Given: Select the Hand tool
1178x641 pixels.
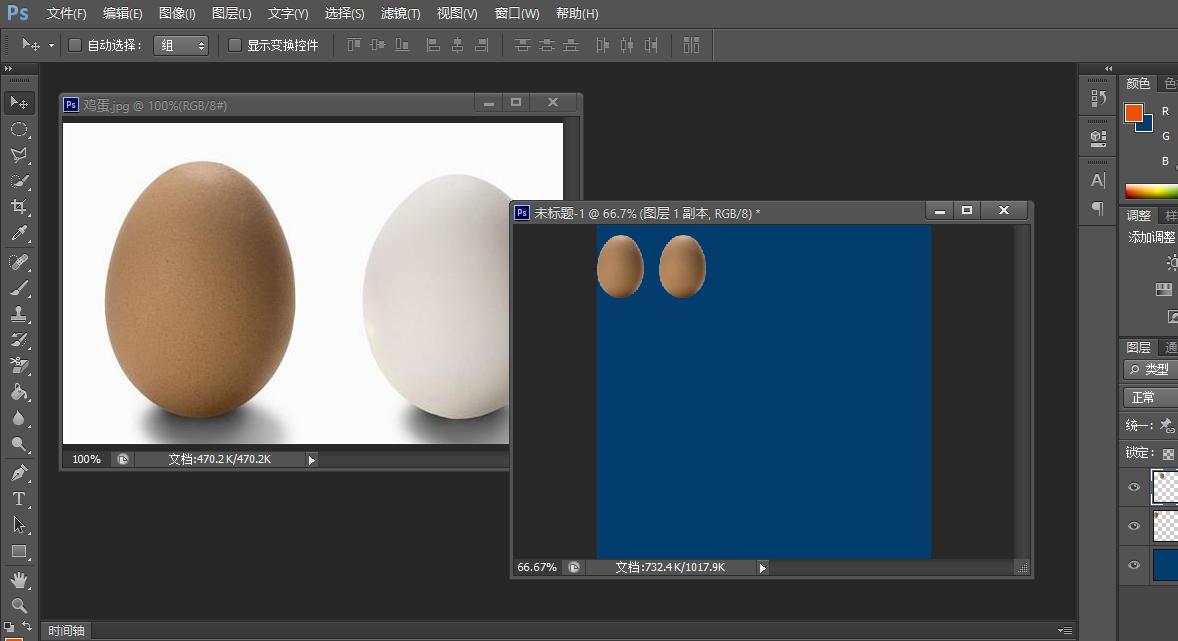Looking at the screenshot, I should click(x=18, y=580).
